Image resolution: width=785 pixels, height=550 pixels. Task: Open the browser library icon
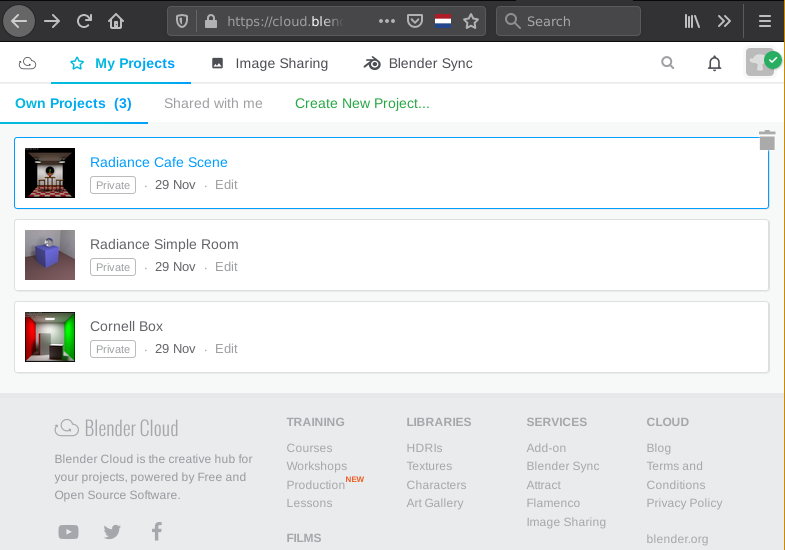click(x=692, y=21)
